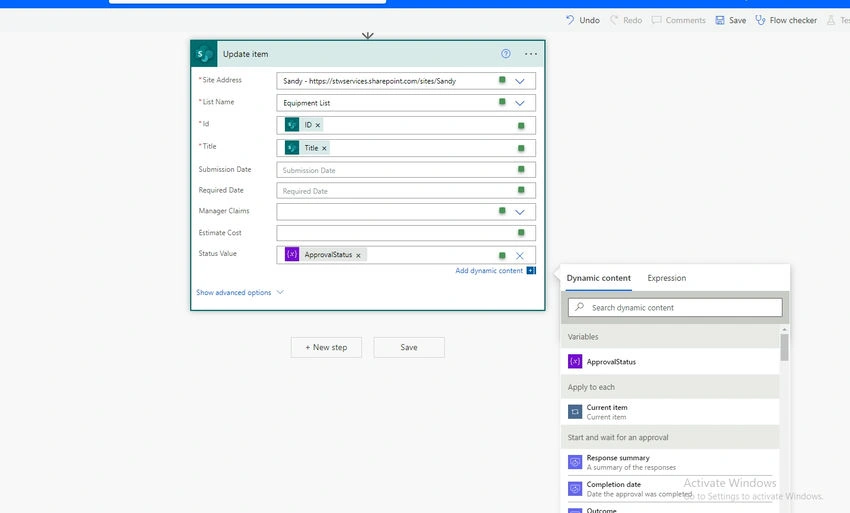This screenshot has height=513, width=850.
Task: Expand the Manager Claims dropdown
Action: click(520, 212)
